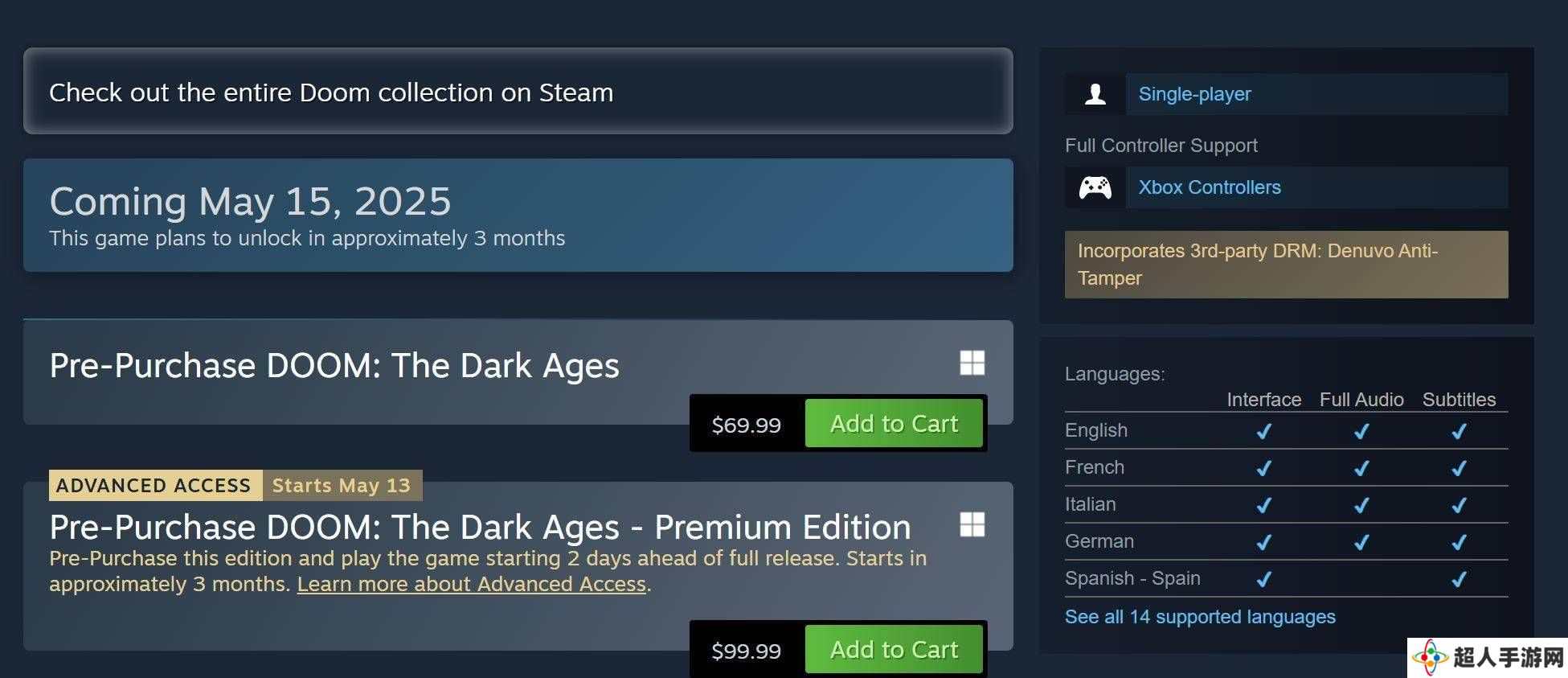
Task: Open the Learn more about Advanced Access link
Action: [472, 584]
